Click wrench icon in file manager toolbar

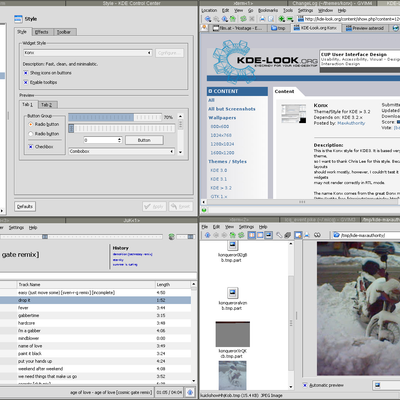(279, 235)
